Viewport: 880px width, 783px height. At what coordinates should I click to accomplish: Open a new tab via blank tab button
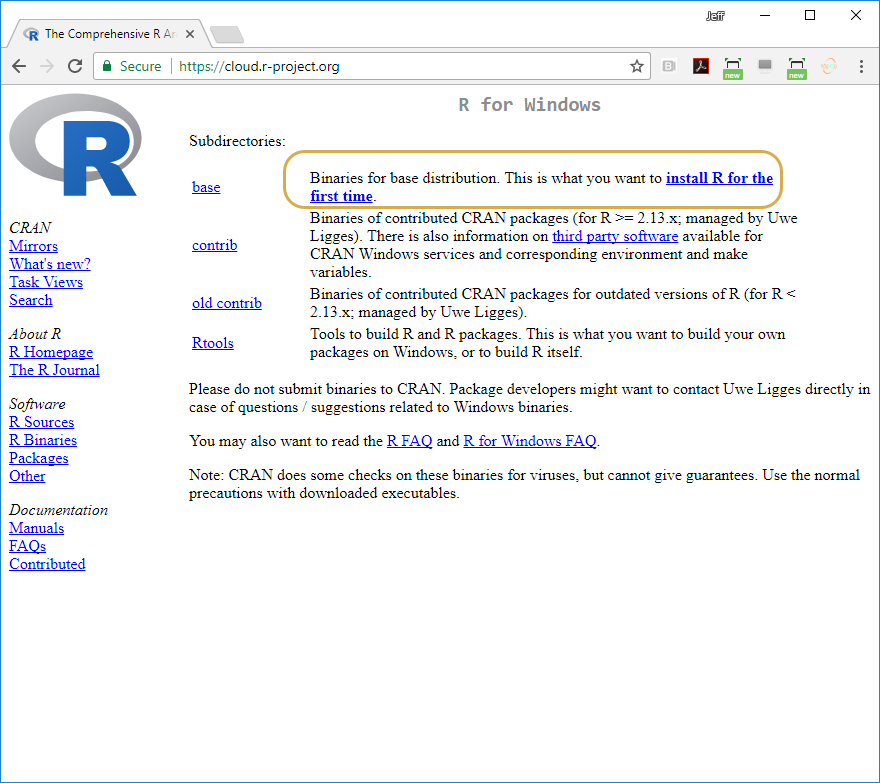(x=227, y=35)
